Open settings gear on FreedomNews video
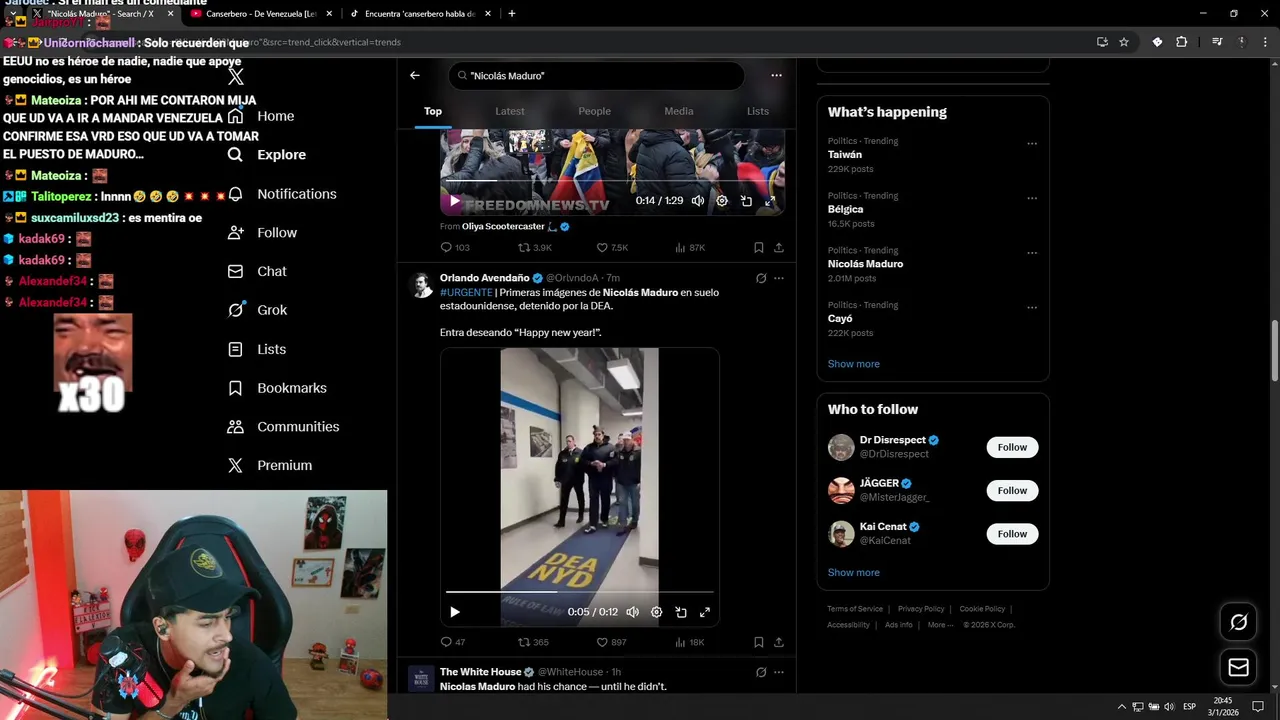The image size is (1280, 720). tap(722, 201)
